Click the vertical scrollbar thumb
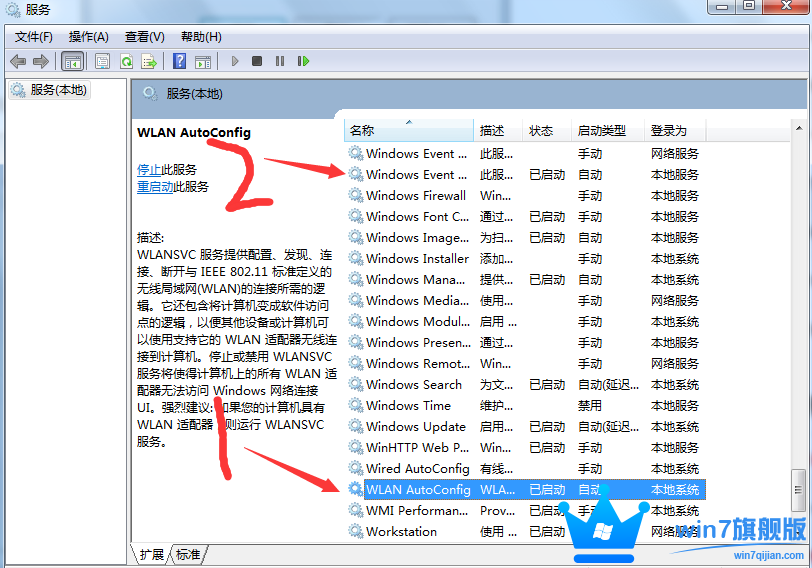 tap(799, 490)
